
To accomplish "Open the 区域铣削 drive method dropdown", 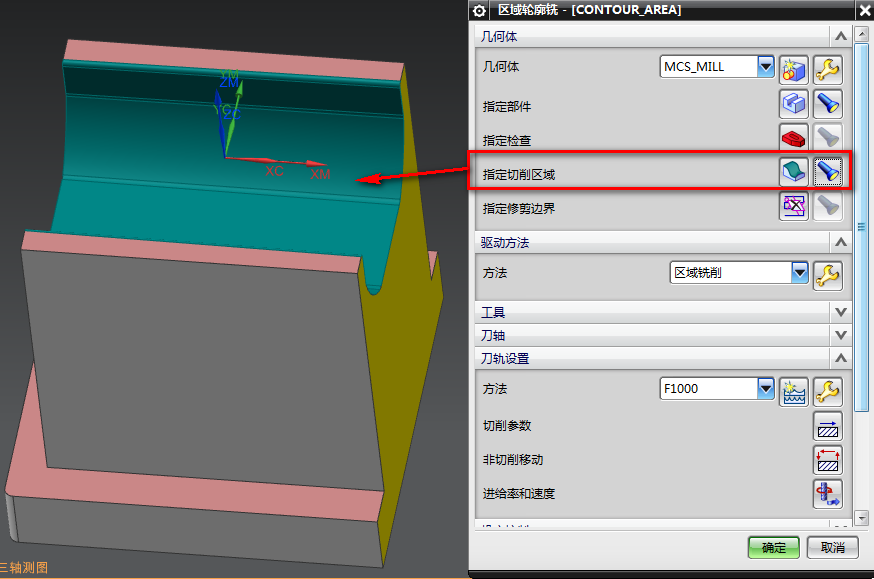I will 799,272.
